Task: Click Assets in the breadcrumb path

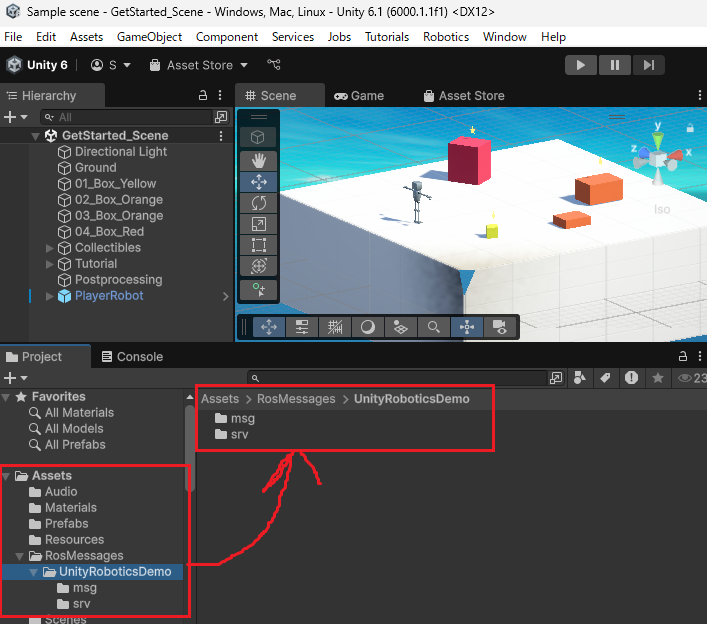Action: [220, 399]
